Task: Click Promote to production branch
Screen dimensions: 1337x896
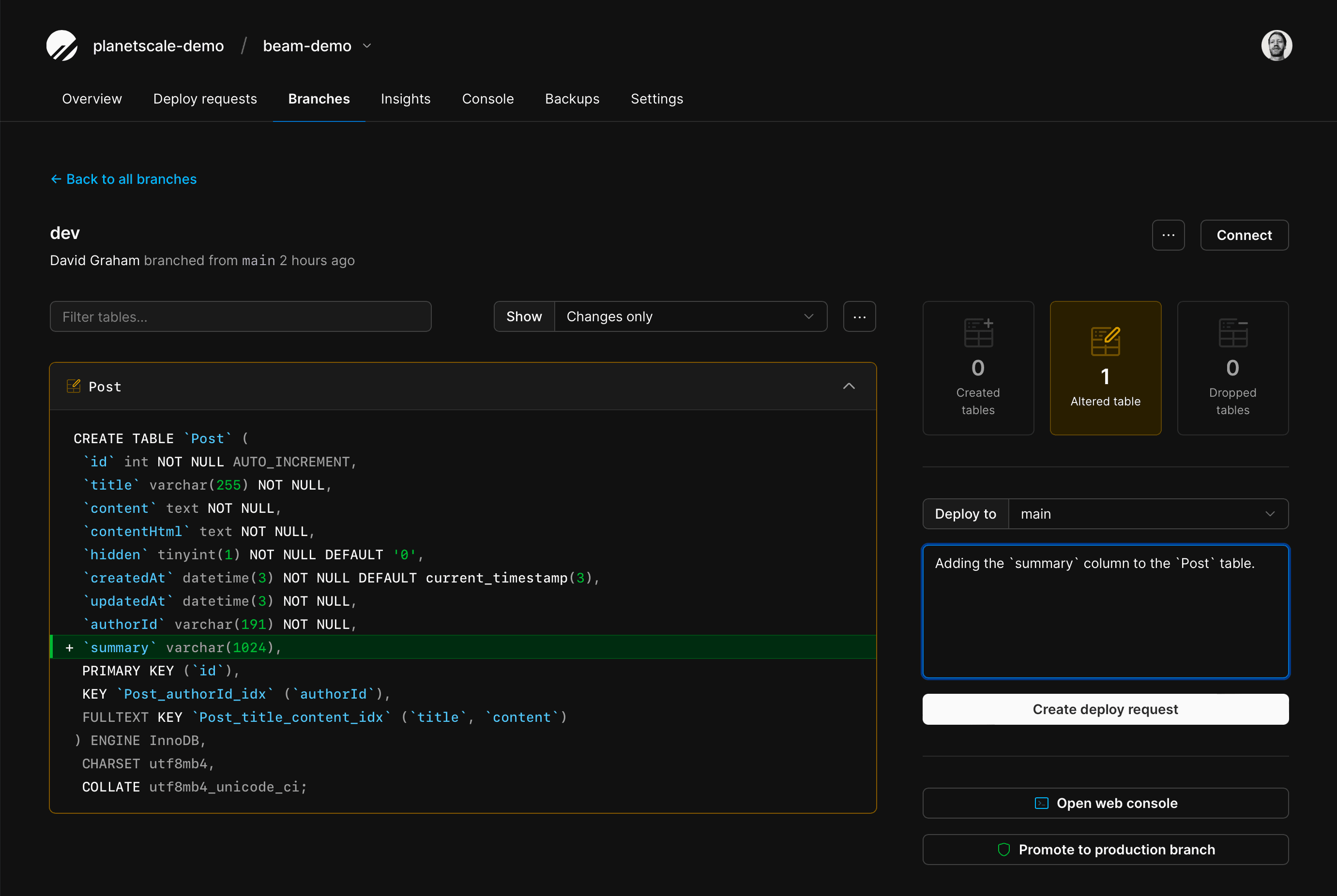Action: (x=1106, y=850)
